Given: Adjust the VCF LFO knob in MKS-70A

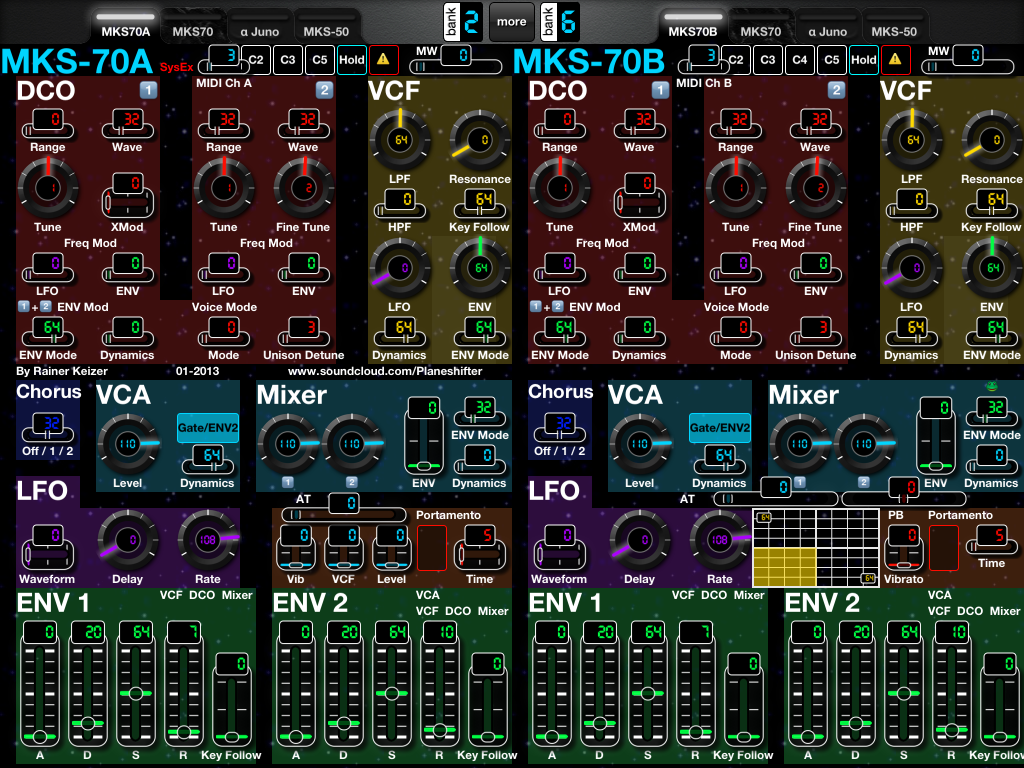Looking at the screenshot, I should (x=400, y=268).
